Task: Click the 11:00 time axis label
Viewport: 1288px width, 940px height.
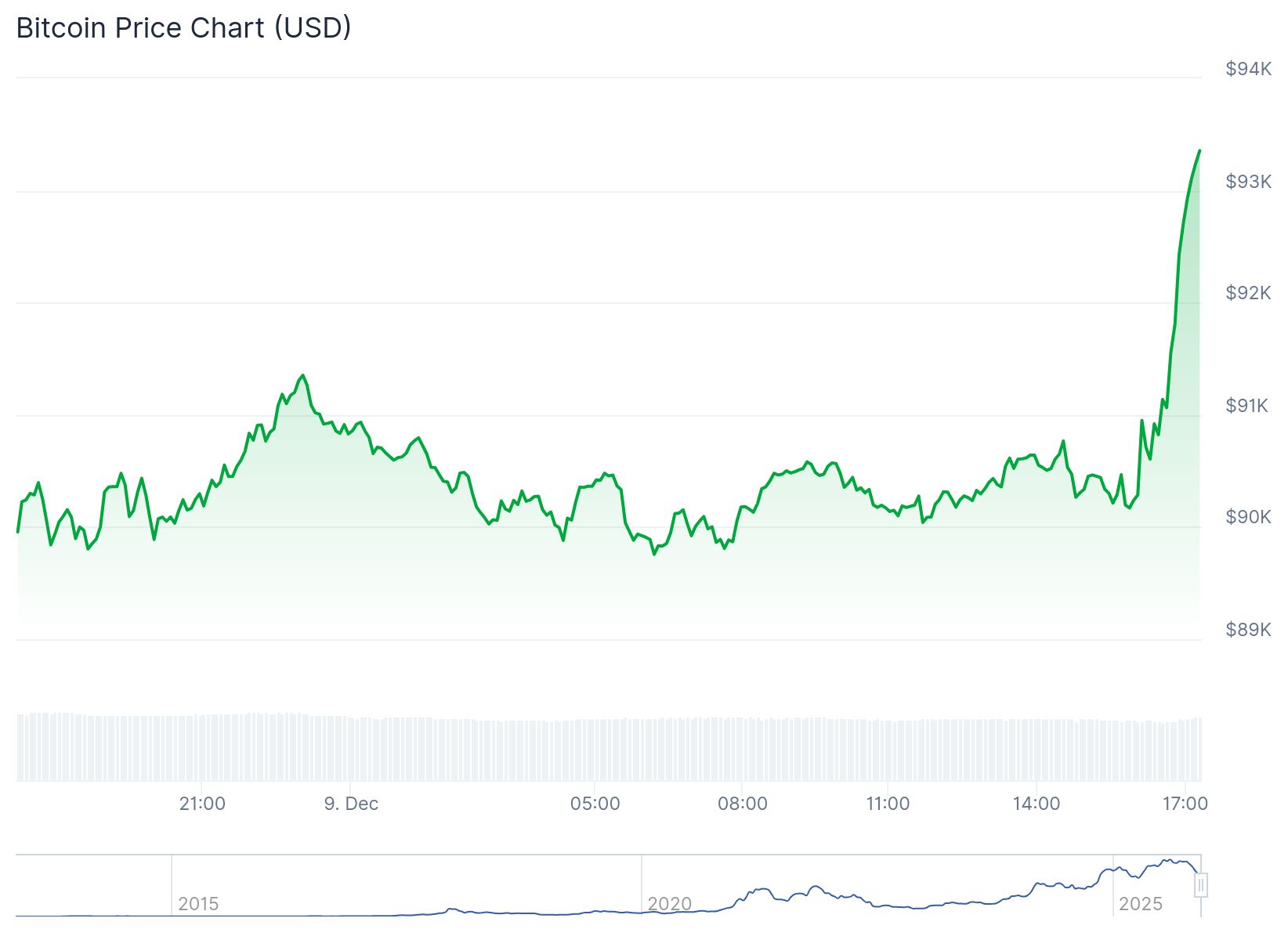Action: coord(888,804)
